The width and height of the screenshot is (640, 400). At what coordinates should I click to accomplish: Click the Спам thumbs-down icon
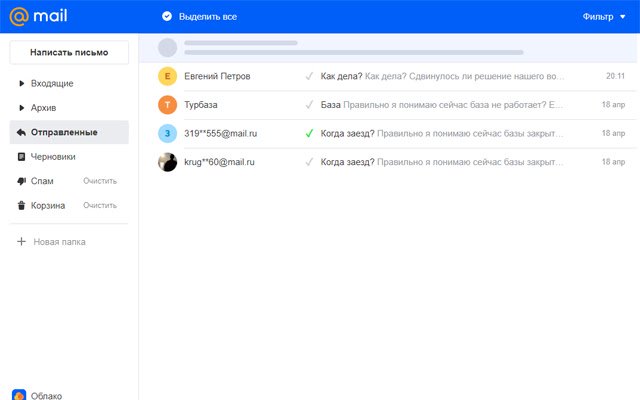[21, 181]
